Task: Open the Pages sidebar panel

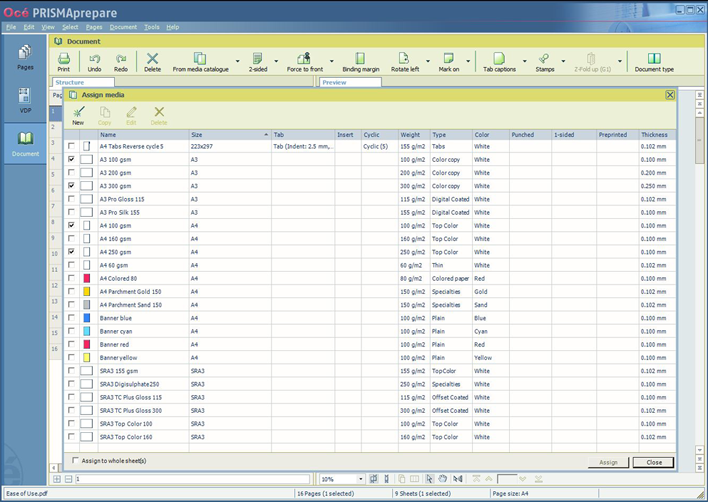Action: click(x=25, y=57)
